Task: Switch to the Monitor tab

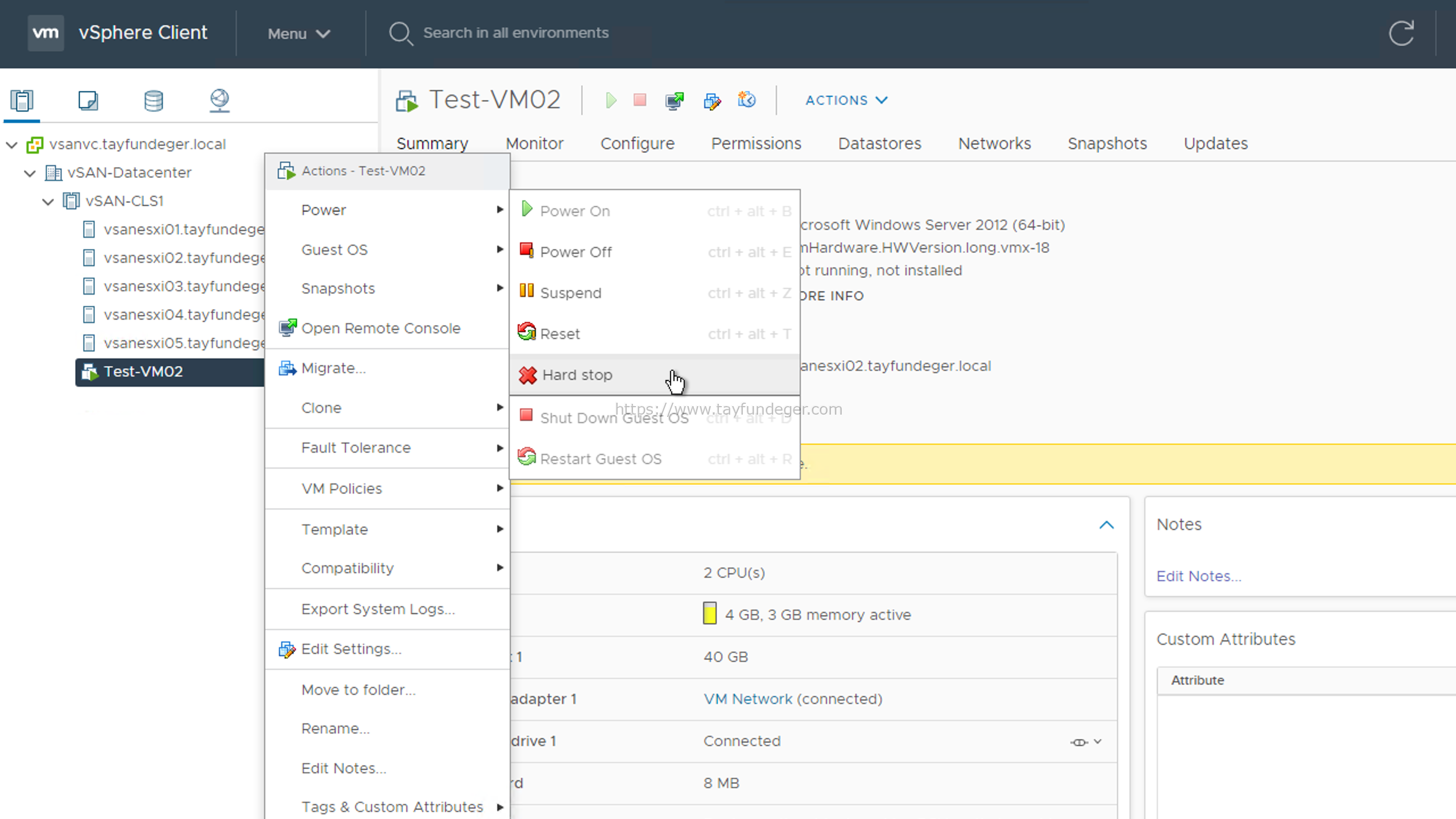Action: [x=535, y=143]
